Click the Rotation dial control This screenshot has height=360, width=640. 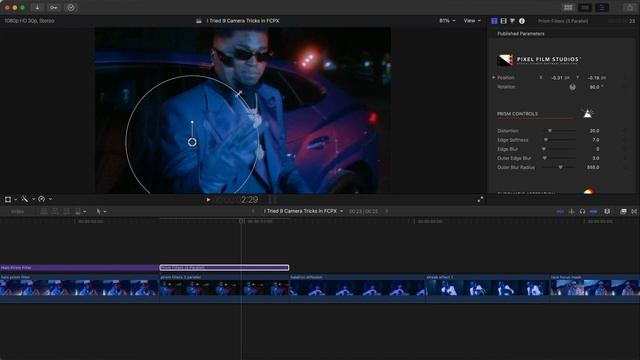[x=572, y=87]
